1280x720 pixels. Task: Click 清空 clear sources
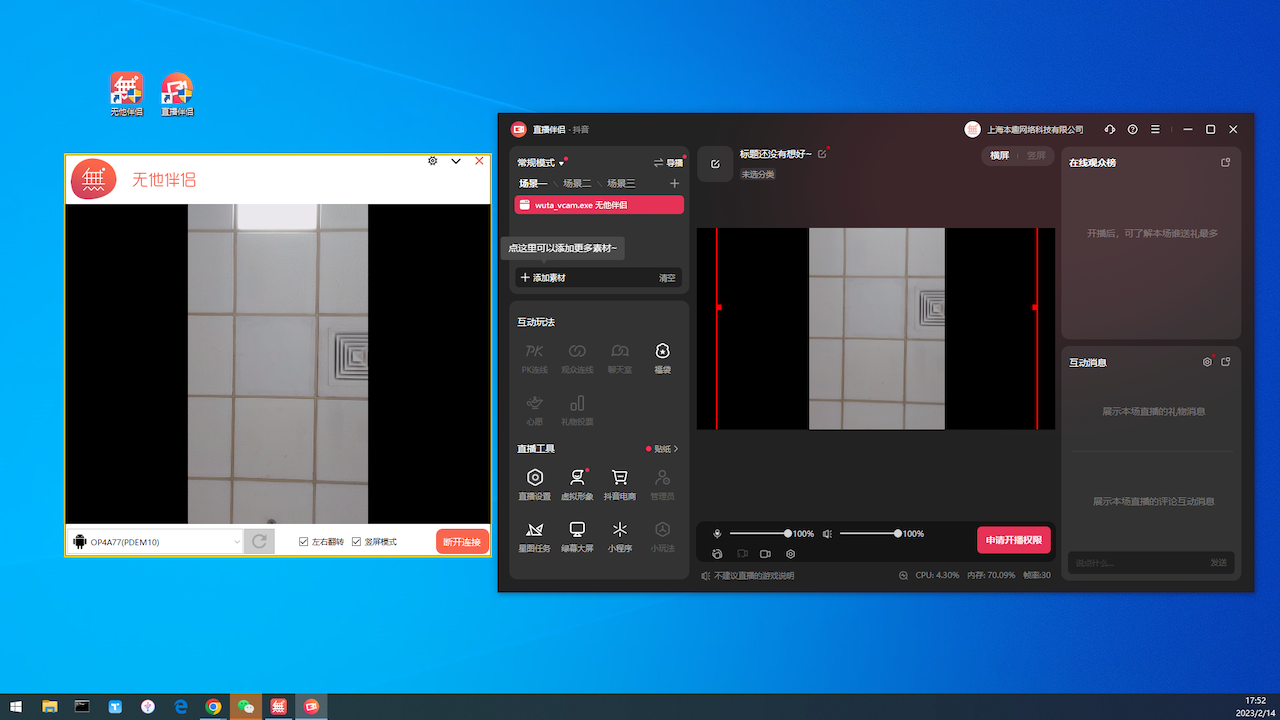coord(667,278)
